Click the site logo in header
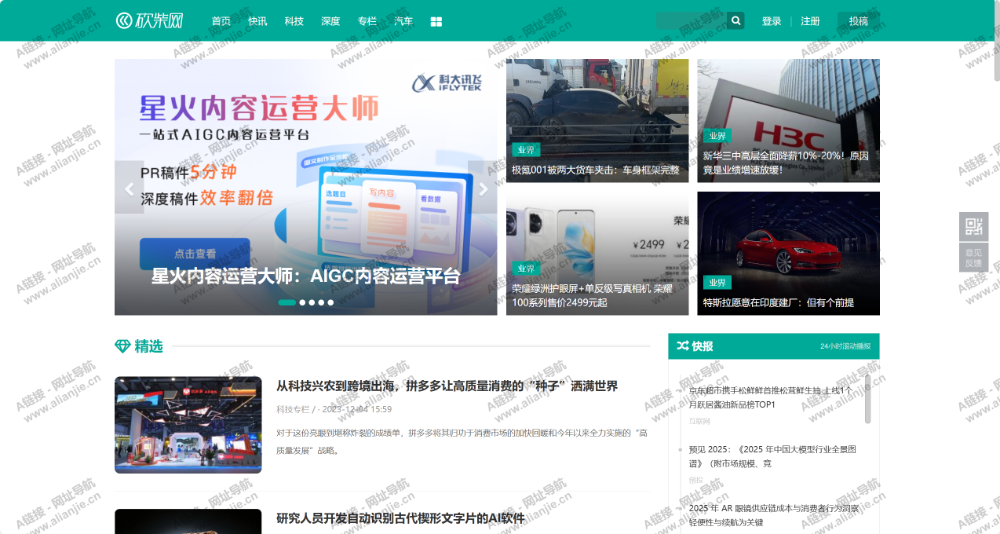 point(149,21)
